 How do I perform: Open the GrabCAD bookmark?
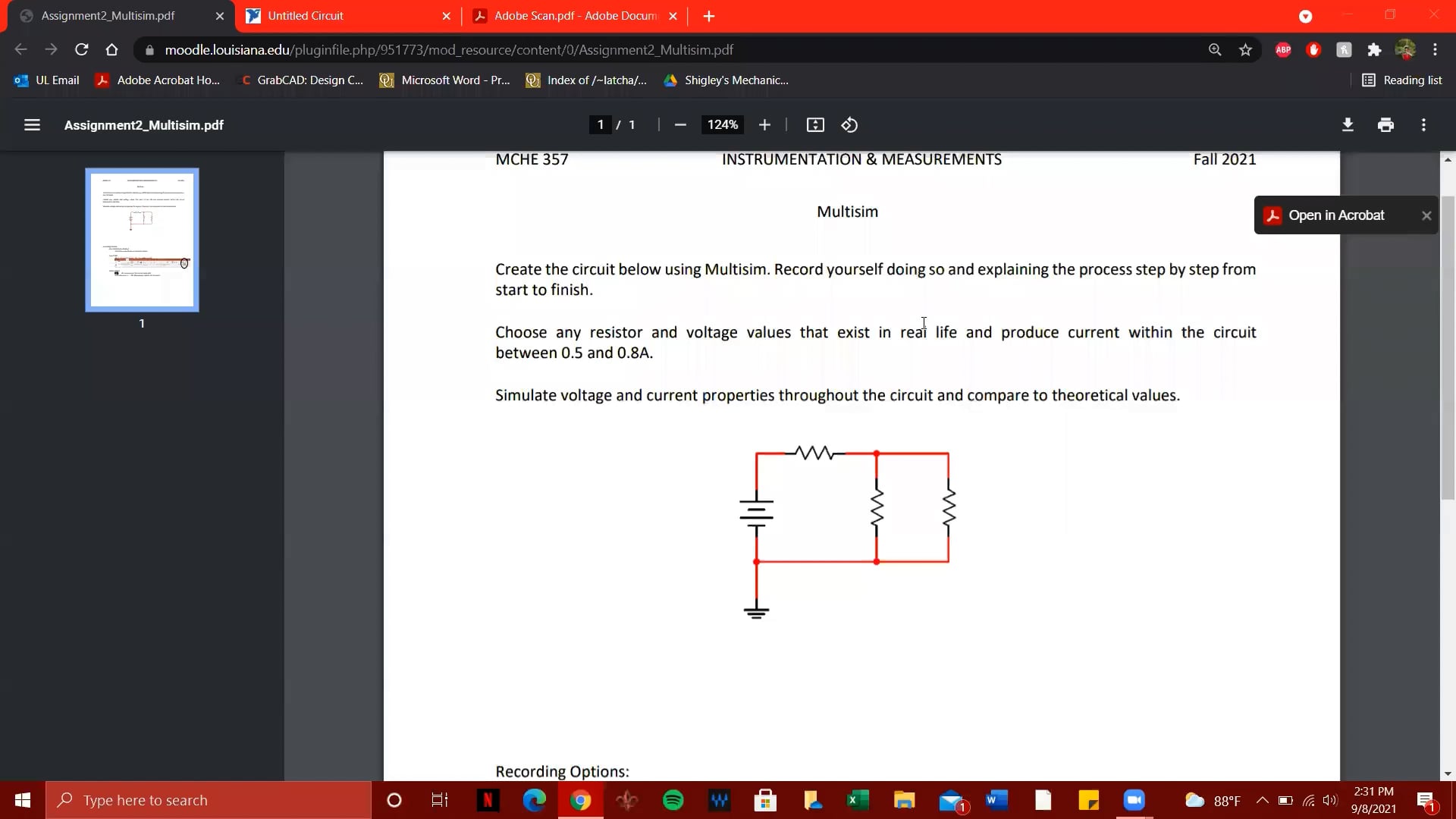[302, 80]
